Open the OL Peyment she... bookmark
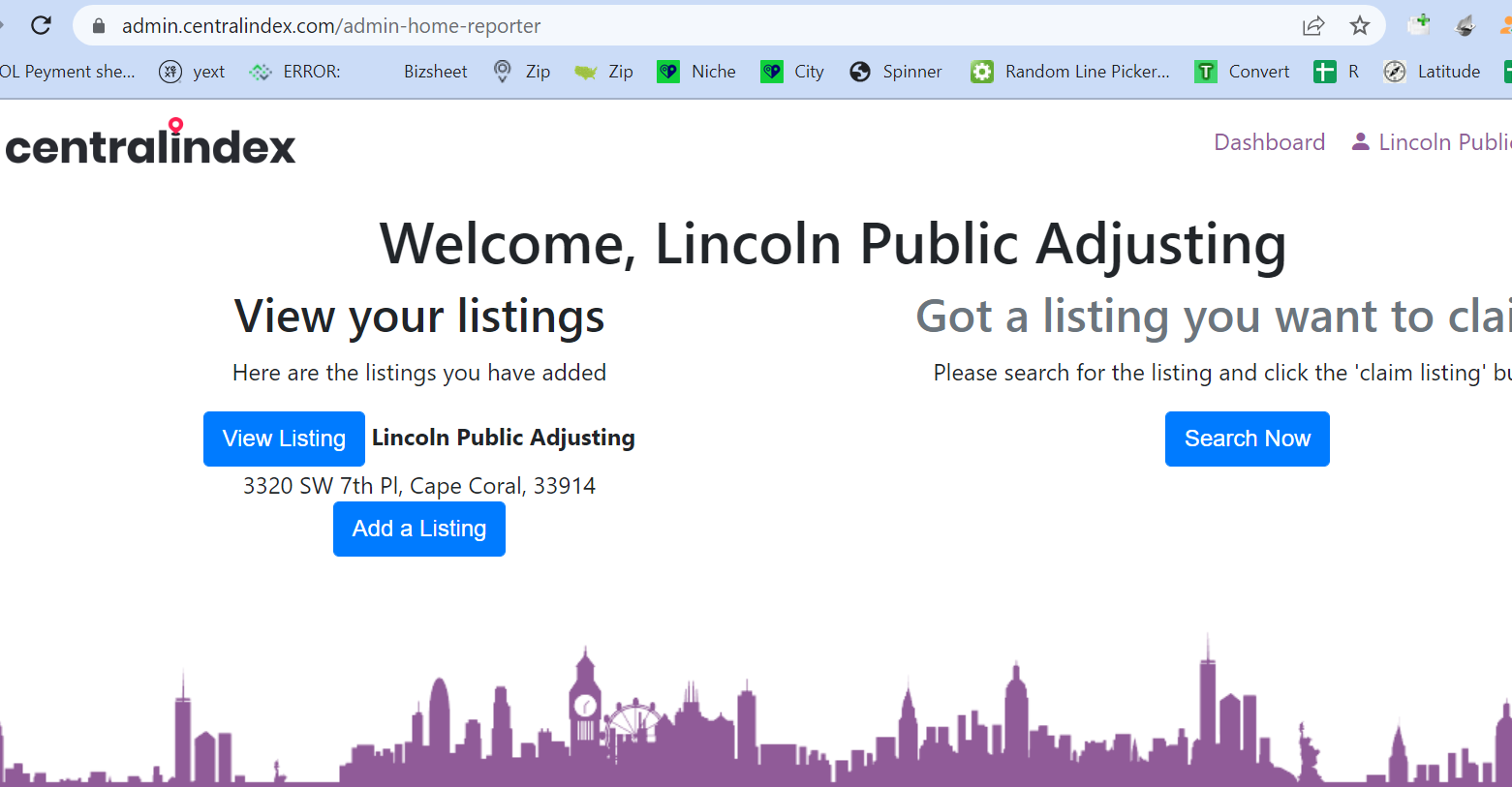 [x=68, y=72]
